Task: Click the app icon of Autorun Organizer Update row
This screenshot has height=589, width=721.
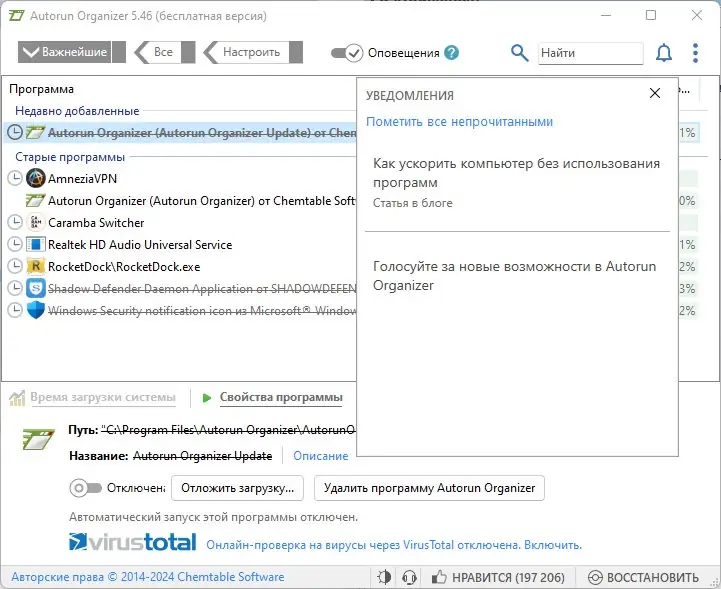Action: 35,132
